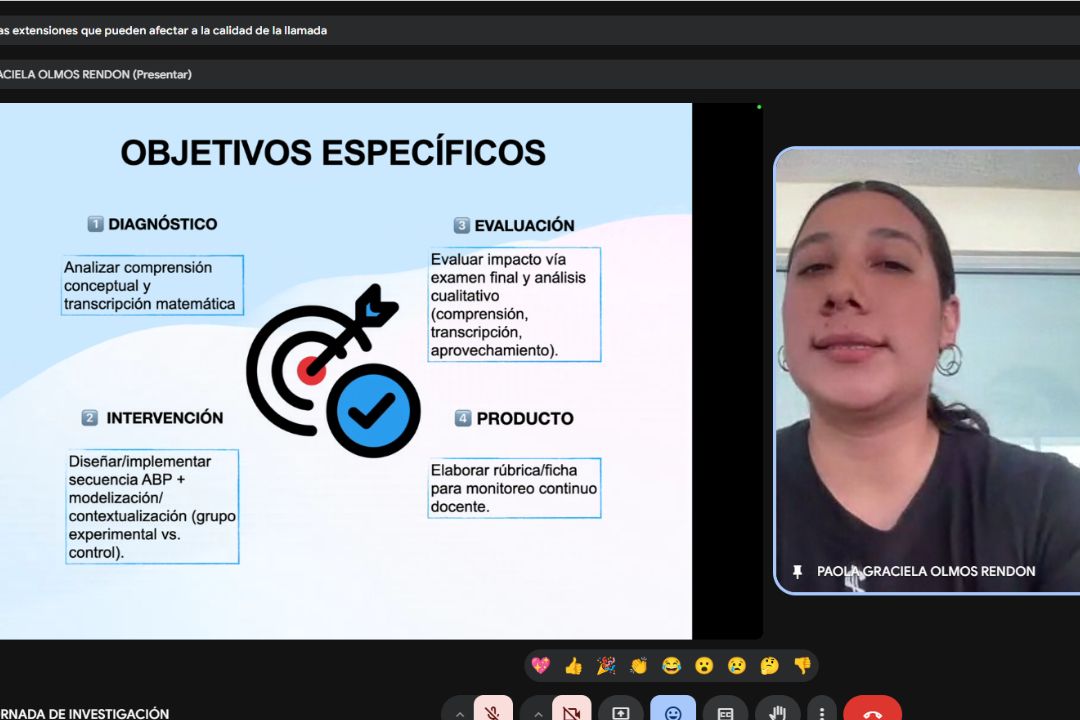Leave the call
Image resolution: width=1080 pixels, height=720 pixels.
coord(872,711)
